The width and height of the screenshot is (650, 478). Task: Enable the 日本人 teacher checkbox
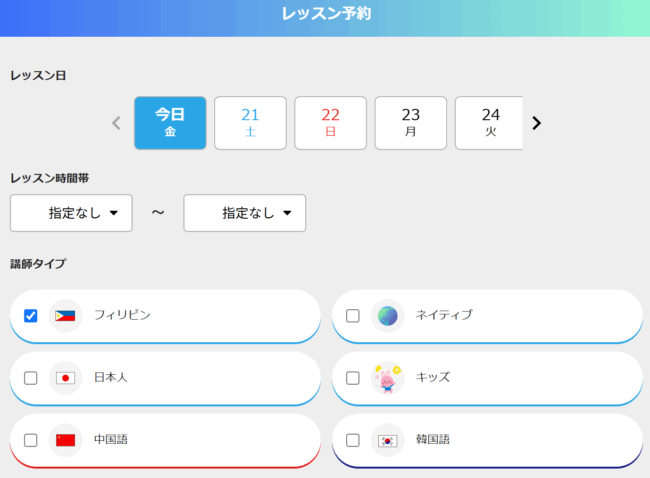[31, 378]
